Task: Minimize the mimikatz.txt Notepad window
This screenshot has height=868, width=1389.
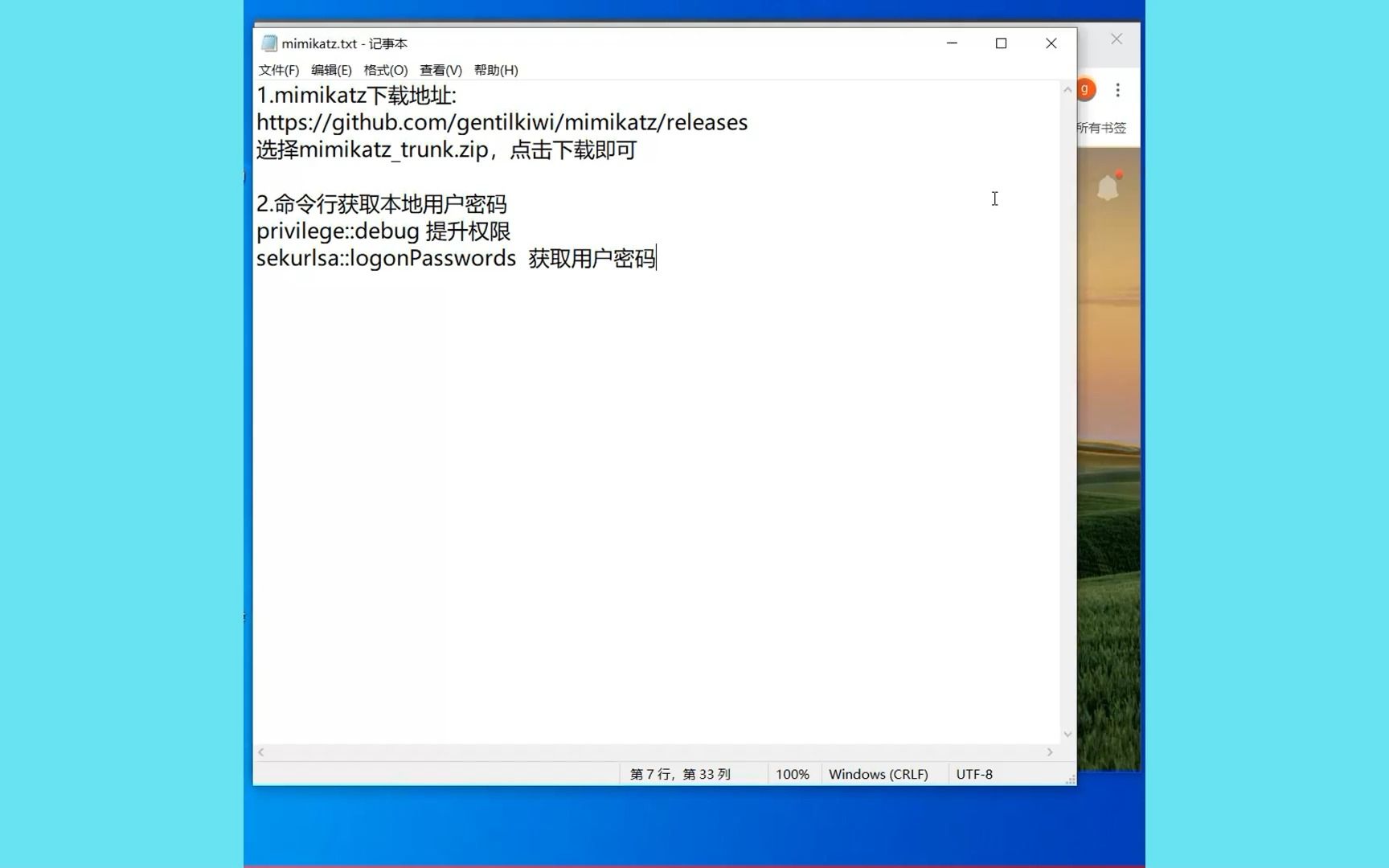Action: tap(952, 43)
